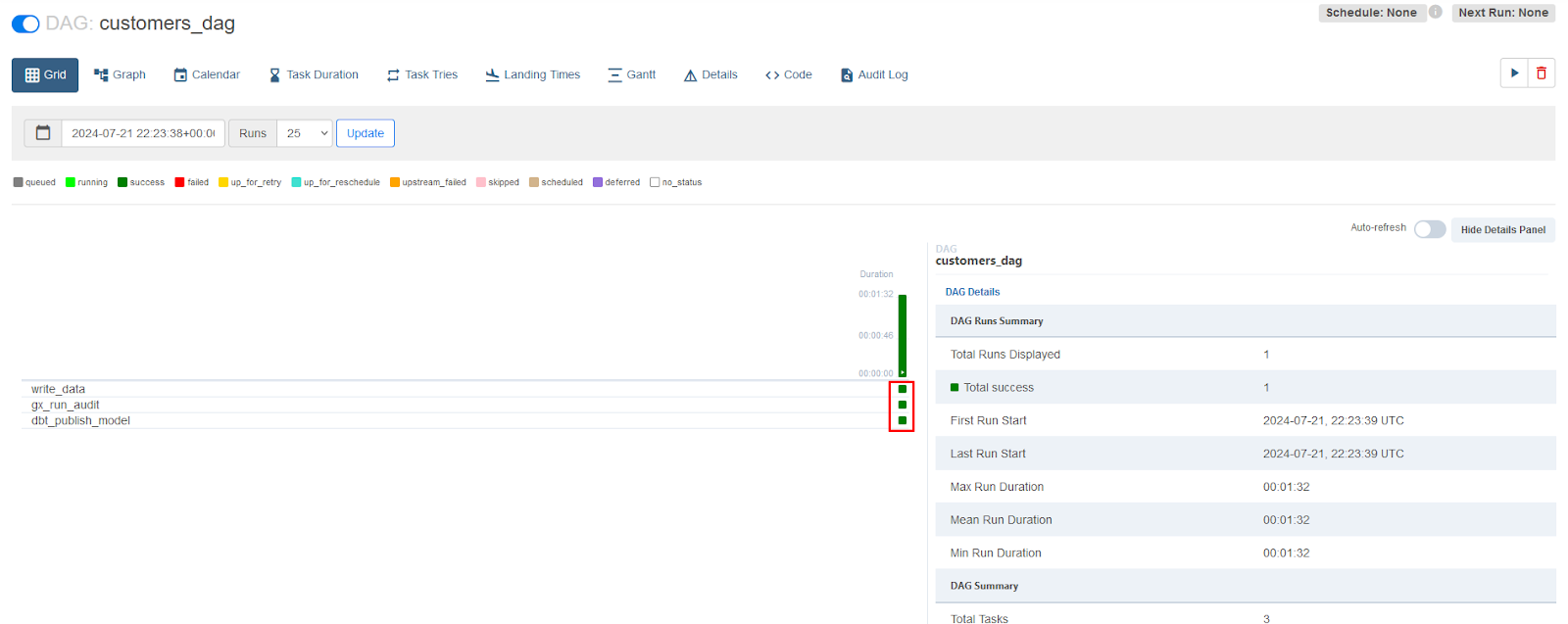Open the Audit Log view
1568x624 pixels.
(x=874, y=74)
